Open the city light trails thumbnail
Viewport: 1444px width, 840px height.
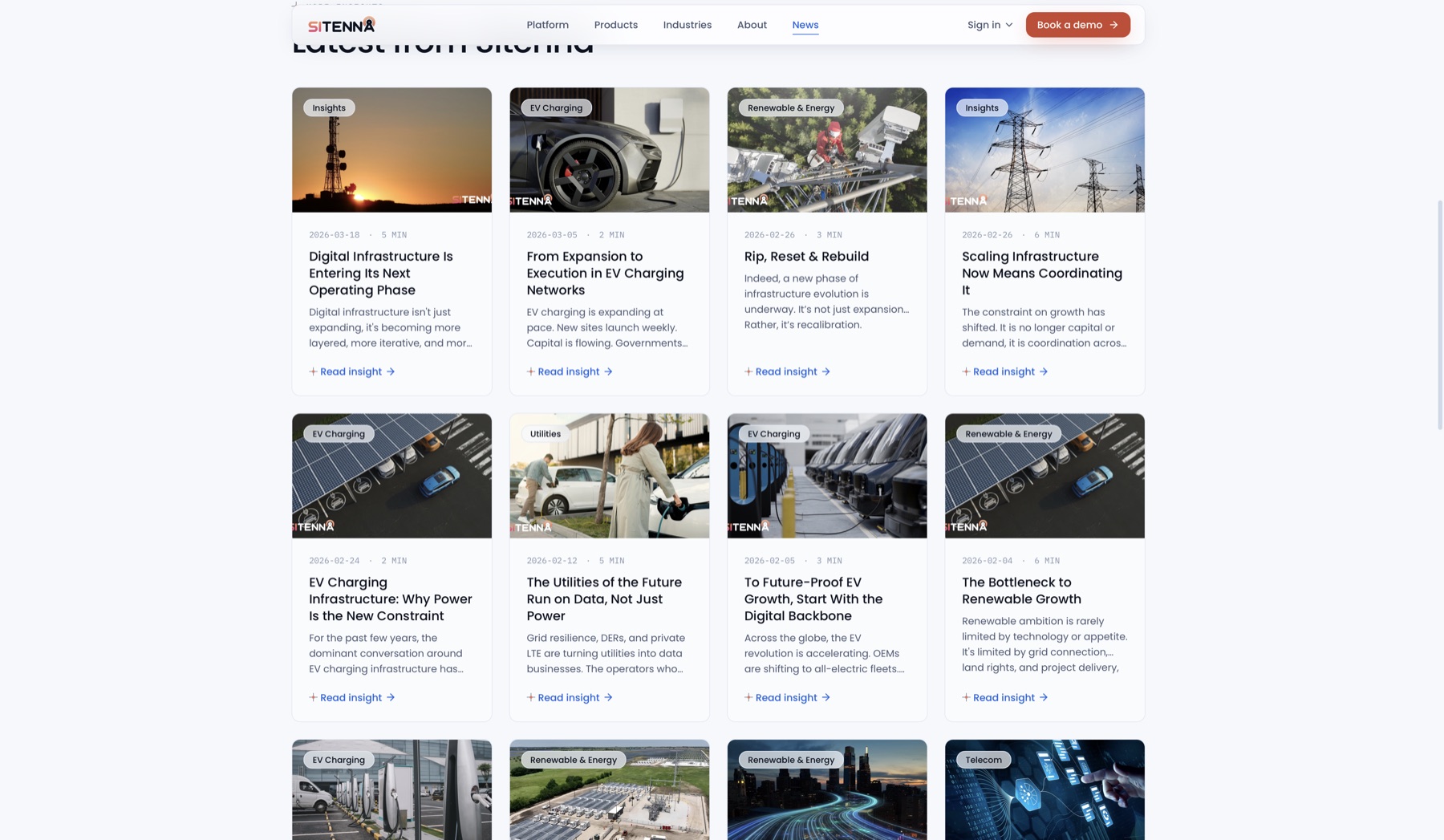tap(826, 789)
